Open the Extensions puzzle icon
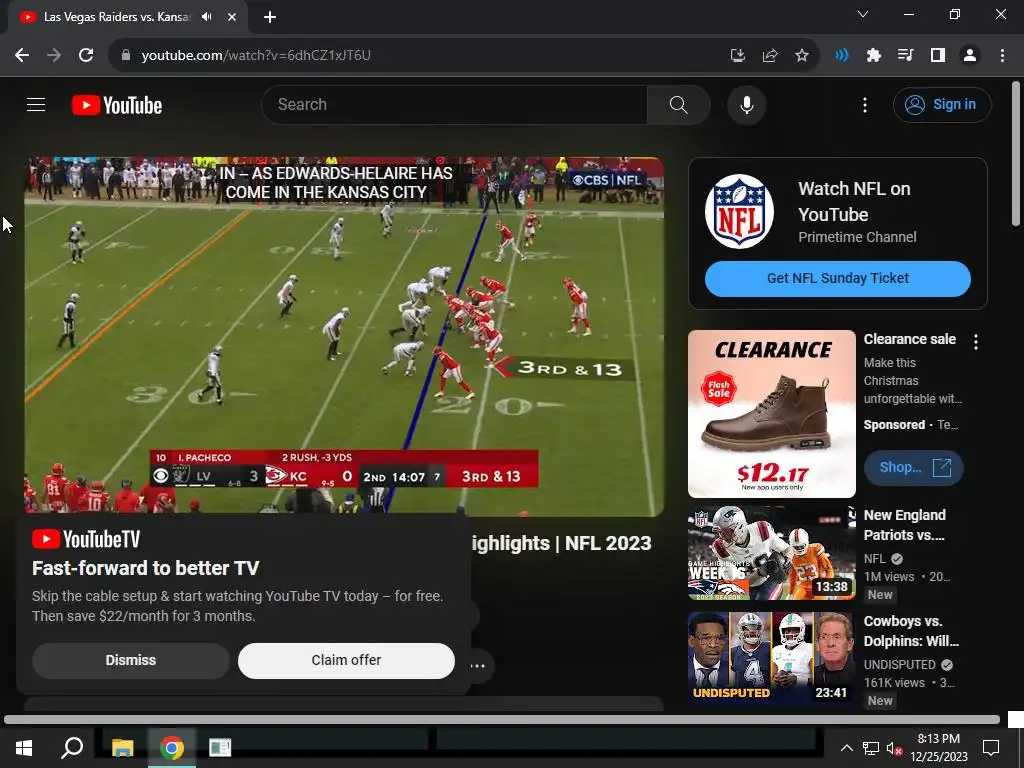This screenshot has height=768, width=1024. point(873,56)
